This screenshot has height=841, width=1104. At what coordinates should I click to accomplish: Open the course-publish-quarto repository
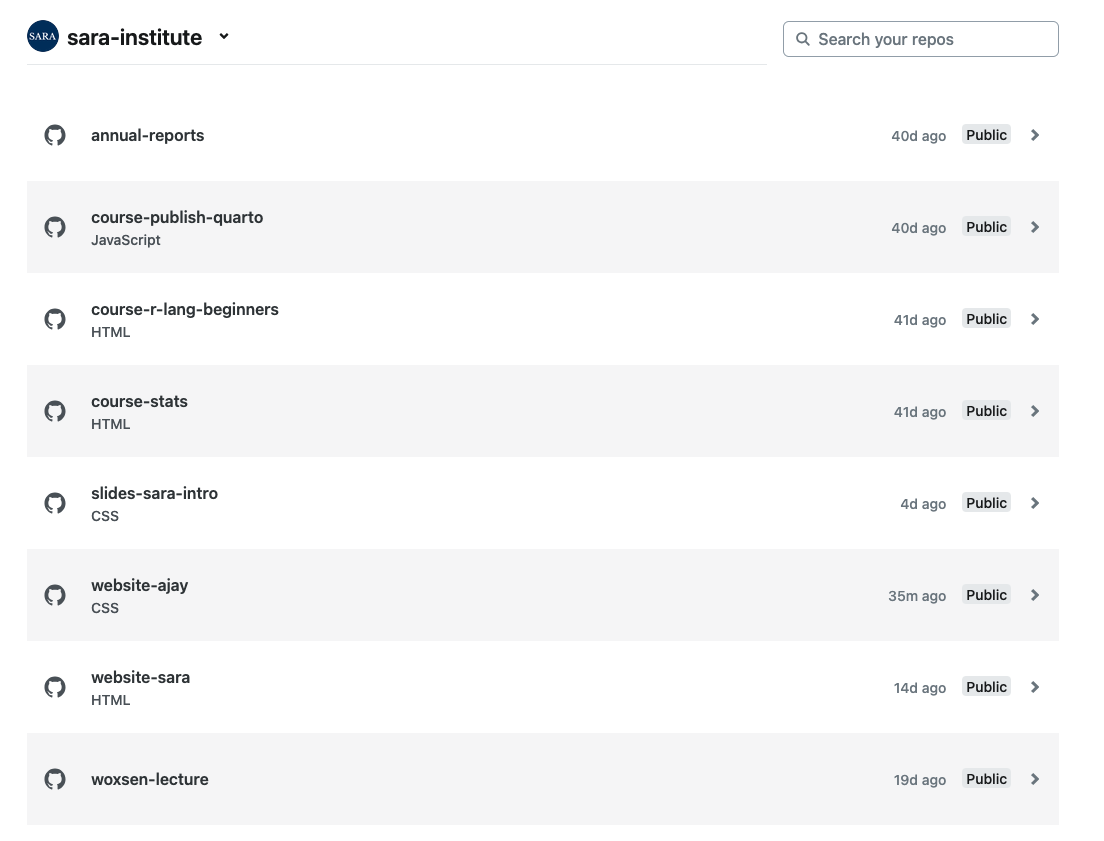(x=177, y=217)
